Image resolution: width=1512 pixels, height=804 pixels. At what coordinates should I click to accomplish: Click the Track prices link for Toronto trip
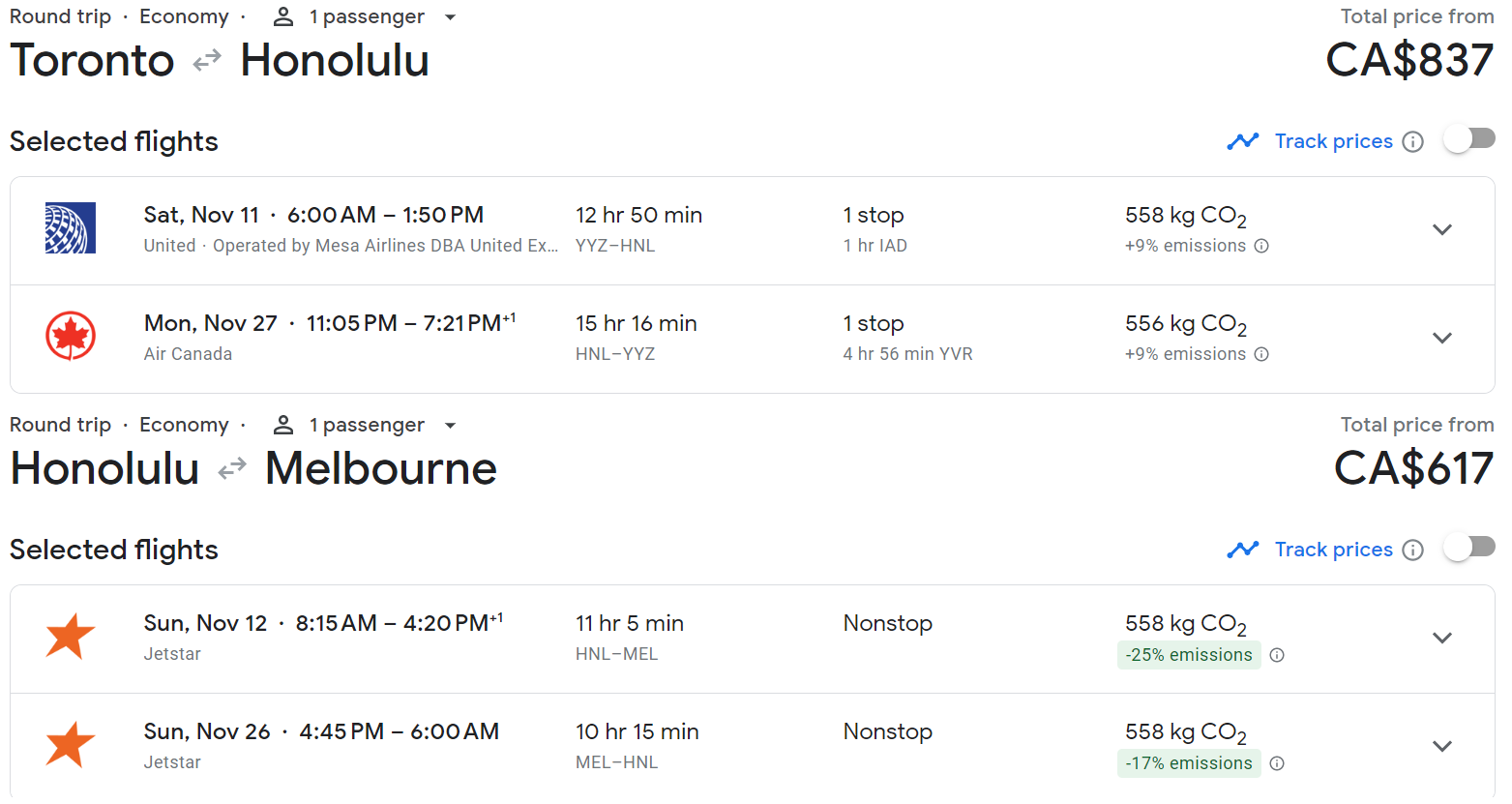click(1333, 141)
